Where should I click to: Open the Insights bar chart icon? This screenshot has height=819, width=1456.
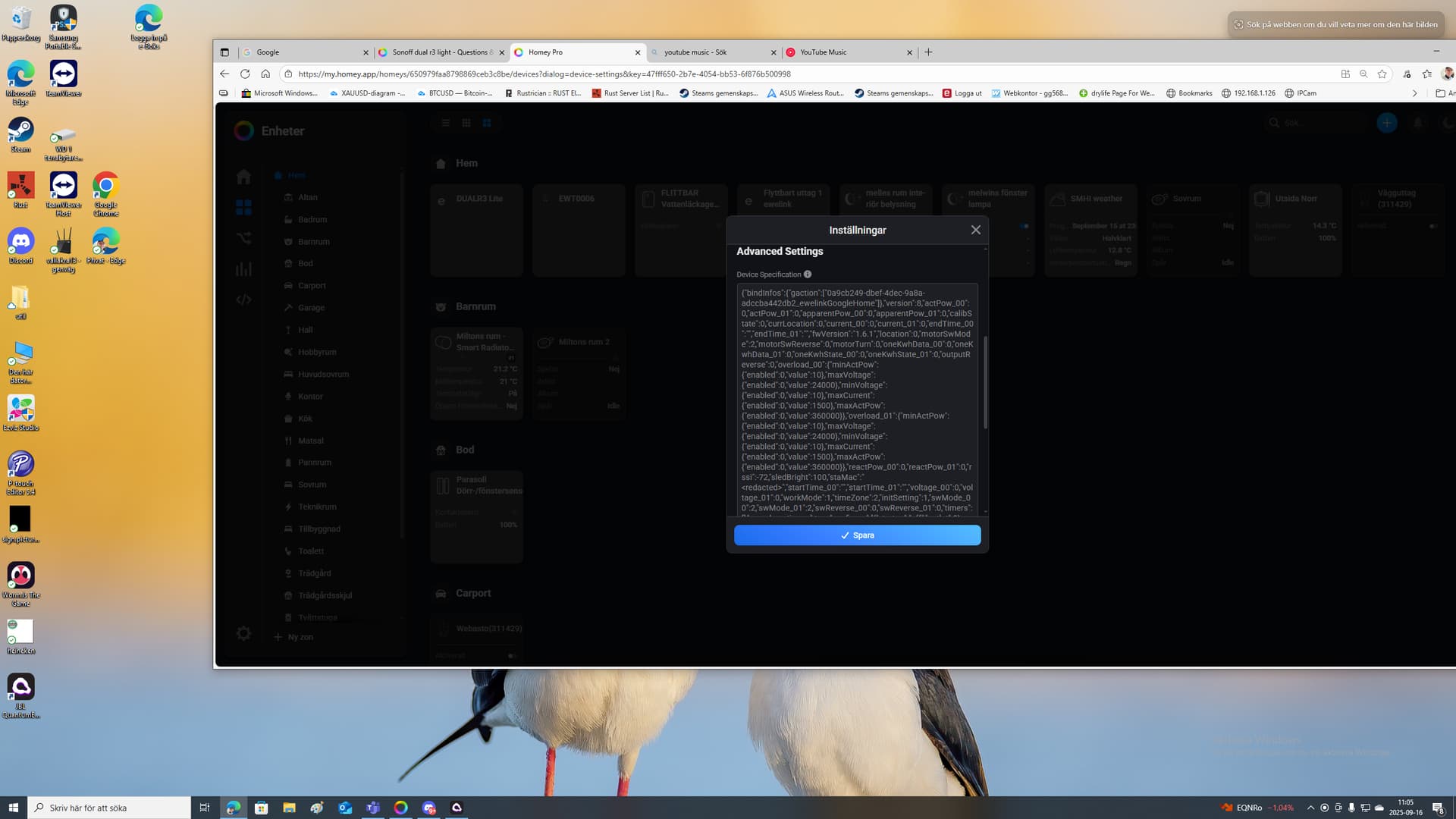point(243,268)
